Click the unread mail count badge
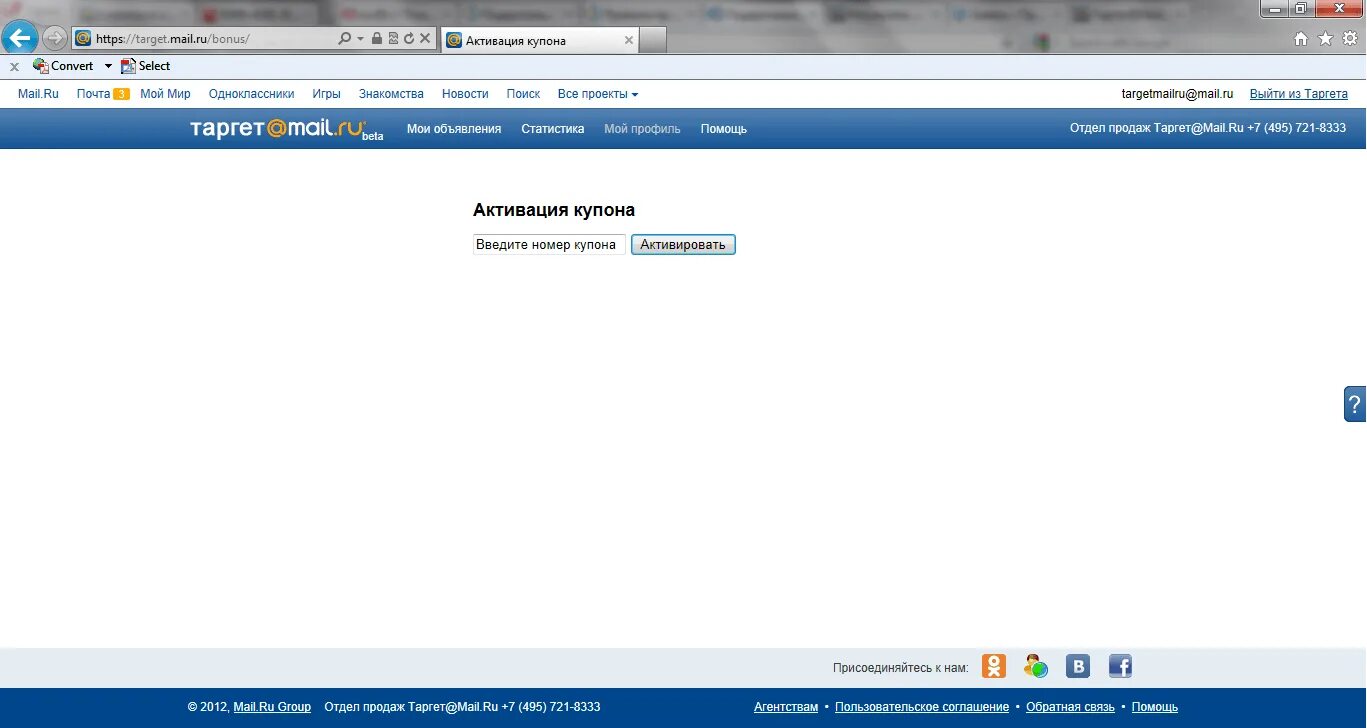 (121, 94)
